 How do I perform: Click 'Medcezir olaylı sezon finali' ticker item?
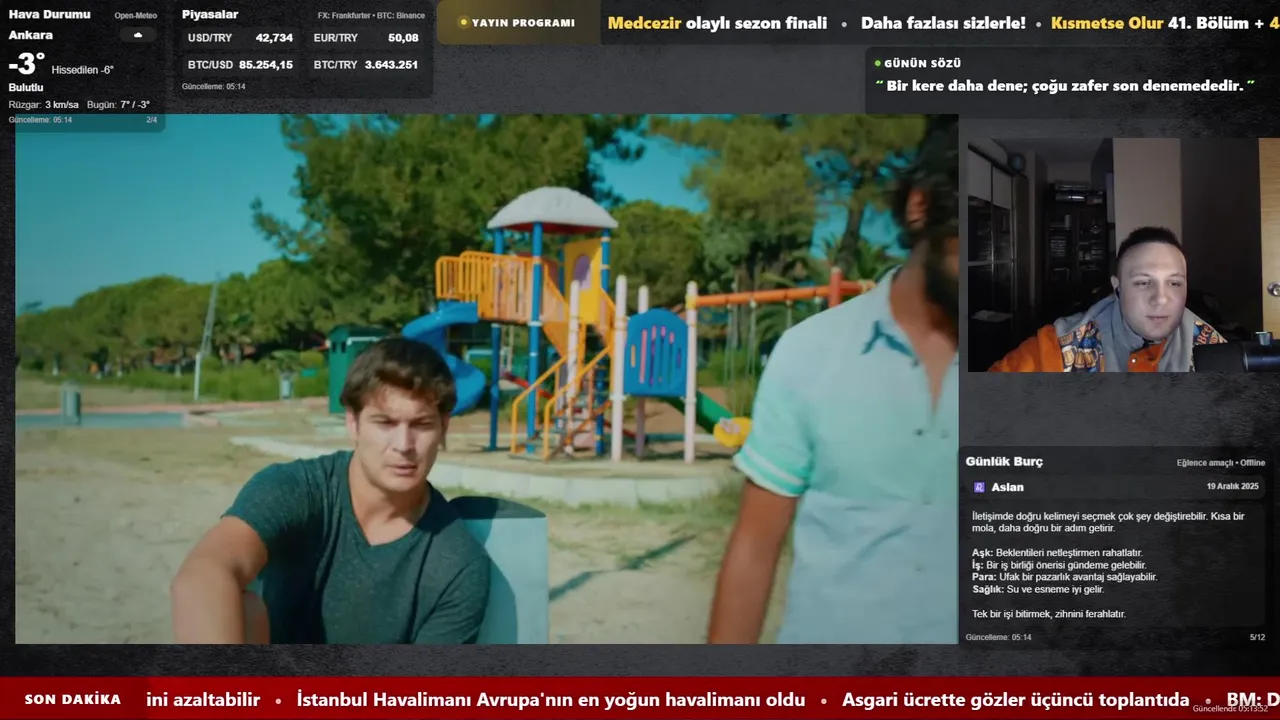tap(717, 23)
